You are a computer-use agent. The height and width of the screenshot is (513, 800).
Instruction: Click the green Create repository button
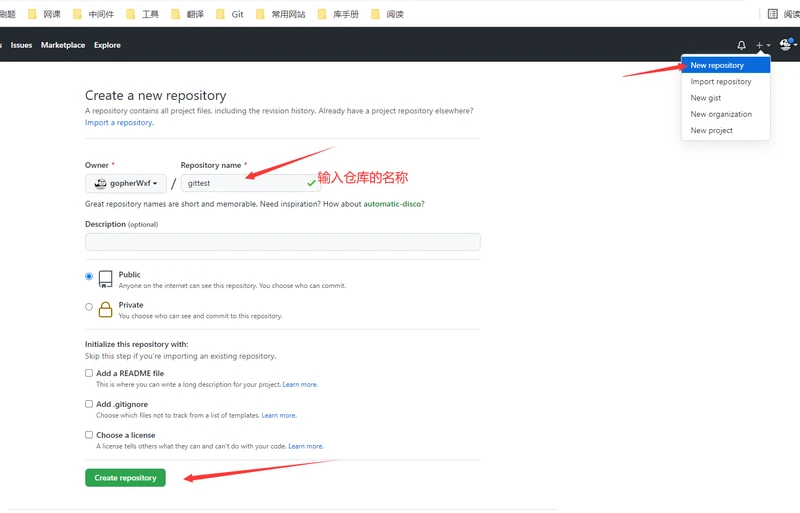pos(126,478)
